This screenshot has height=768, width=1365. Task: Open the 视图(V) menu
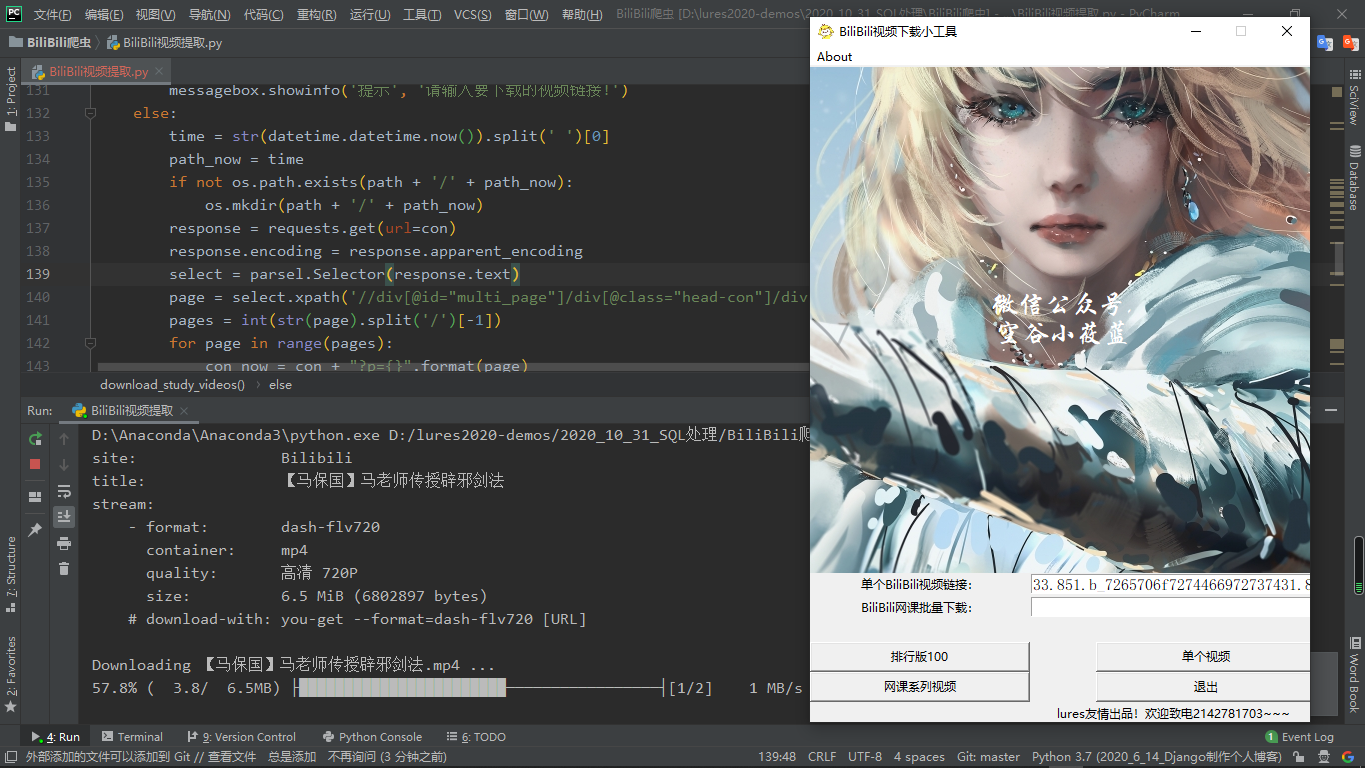click(156, 15)
